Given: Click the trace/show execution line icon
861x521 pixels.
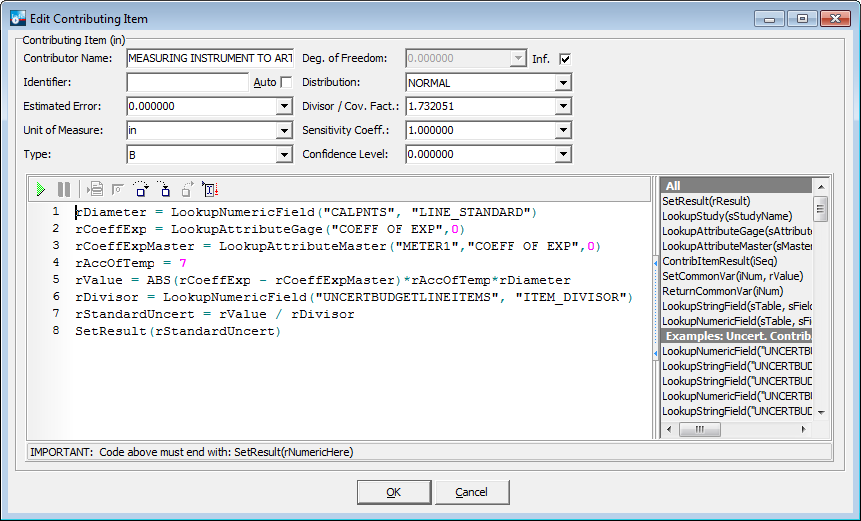Looking at the screenshot, I should coord(95,189).
